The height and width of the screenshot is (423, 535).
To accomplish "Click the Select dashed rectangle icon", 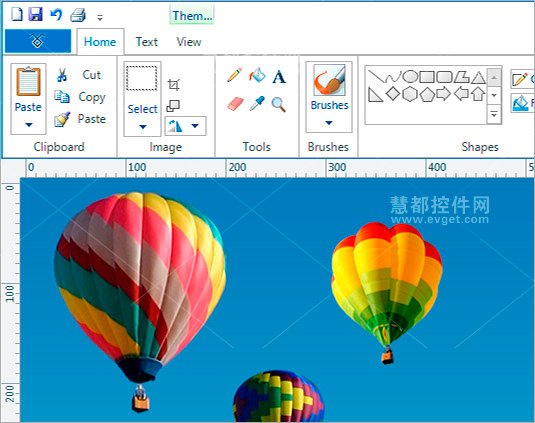I will (x=142, y=78).
